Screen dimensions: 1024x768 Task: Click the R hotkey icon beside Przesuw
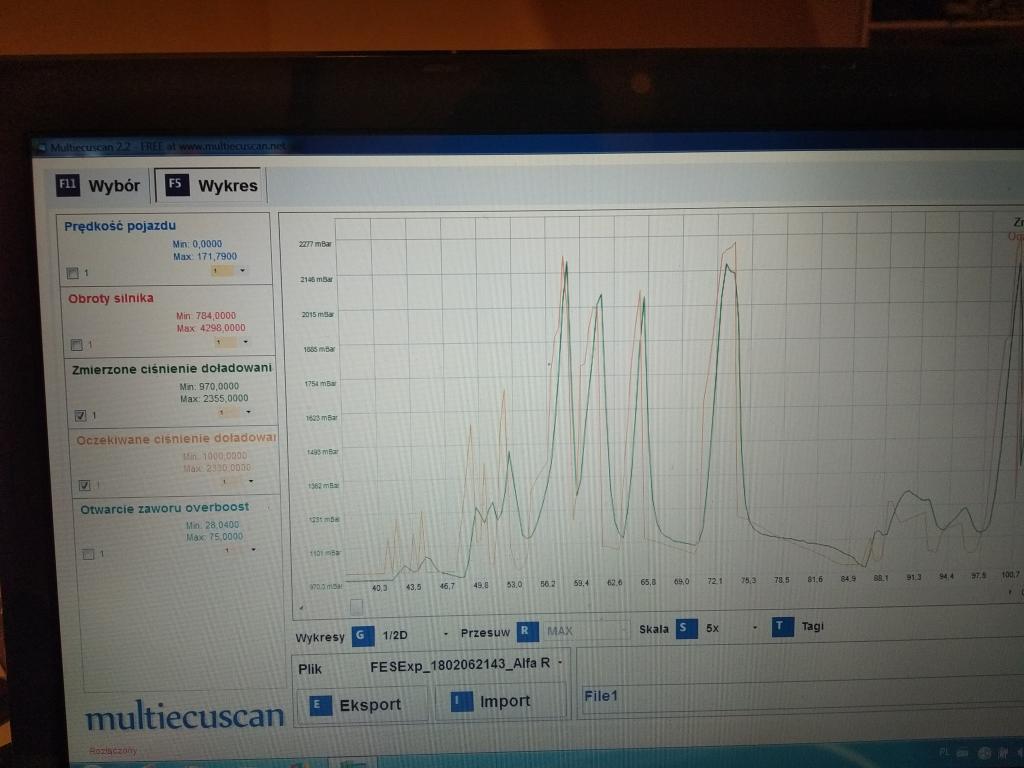[x=527, y=632]
